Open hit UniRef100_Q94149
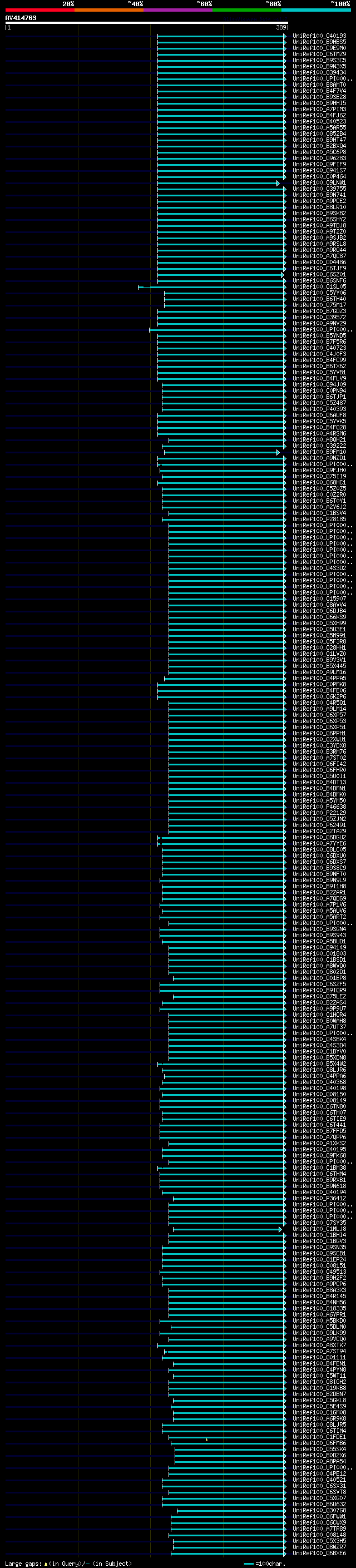This screenshot has width=356, height=1568. (319, 948)
